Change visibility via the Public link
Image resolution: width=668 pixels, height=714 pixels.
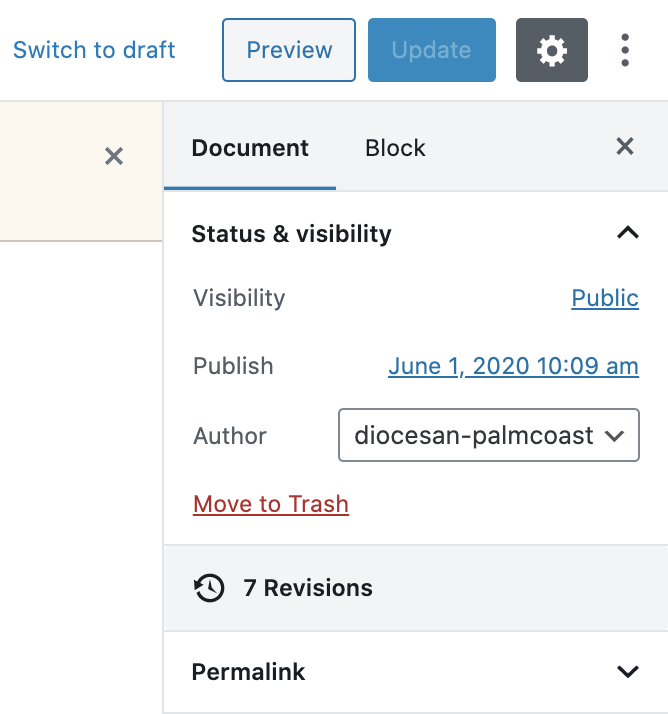tap(604, 298)
